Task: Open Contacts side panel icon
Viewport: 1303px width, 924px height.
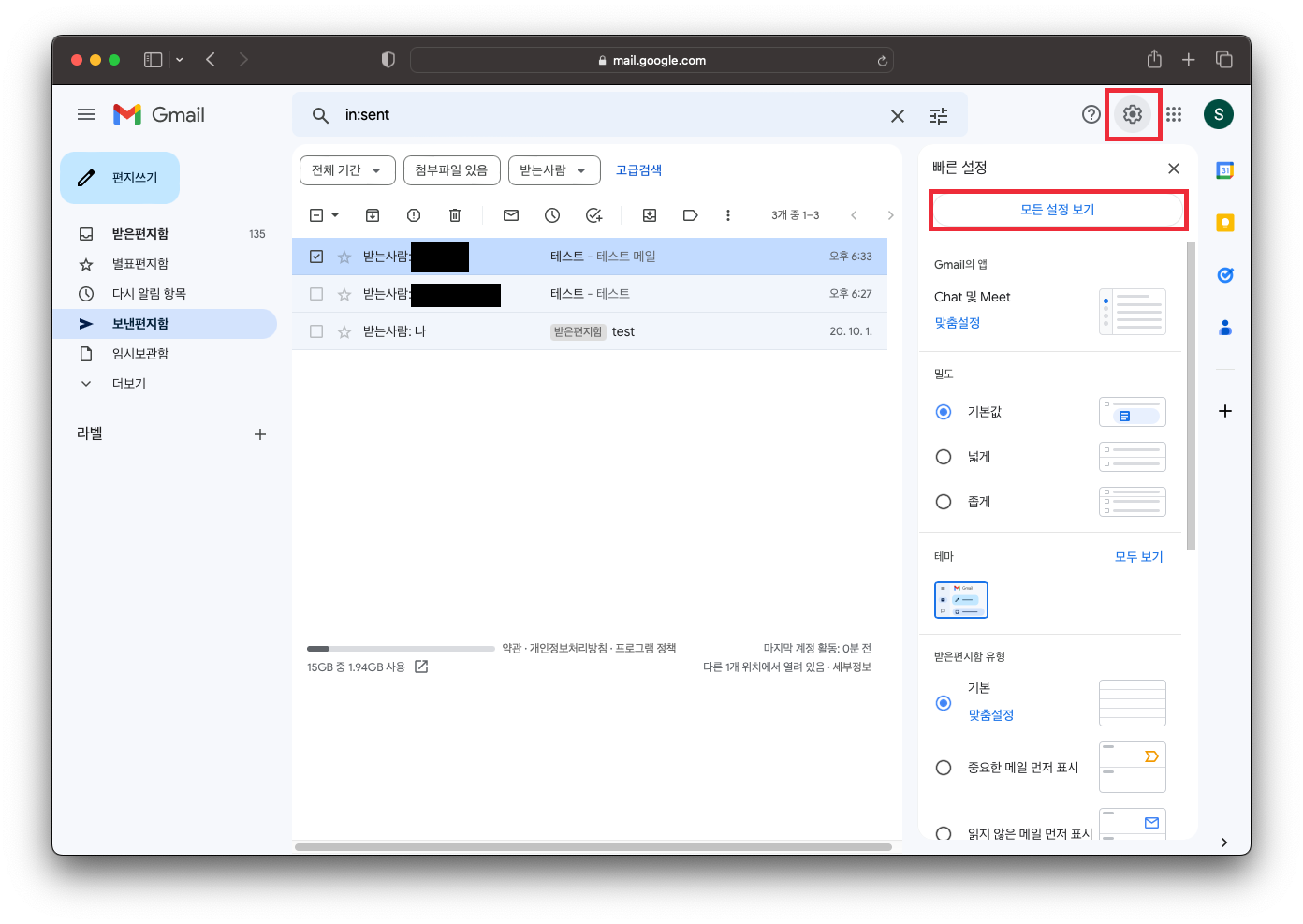Action: point(1224,328)
